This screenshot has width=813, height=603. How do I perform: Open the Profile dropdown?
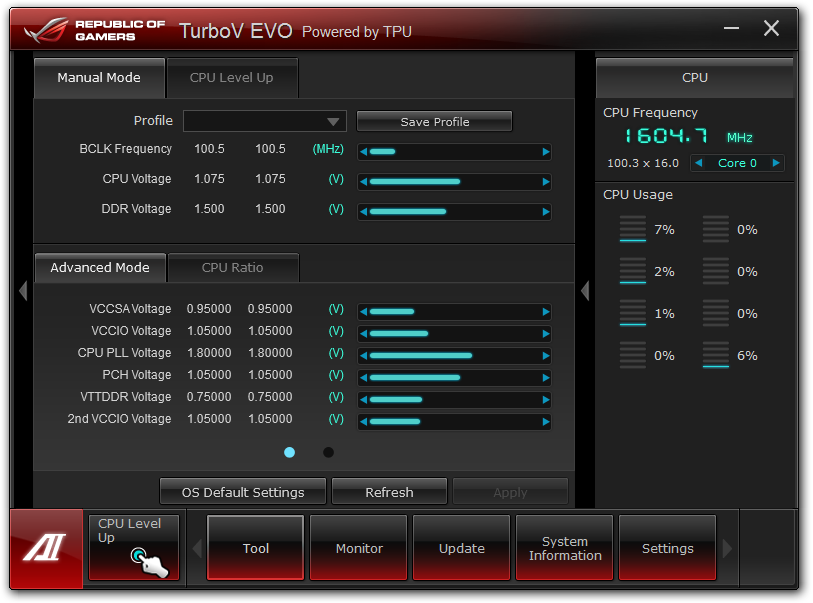[x=264, y=121]
